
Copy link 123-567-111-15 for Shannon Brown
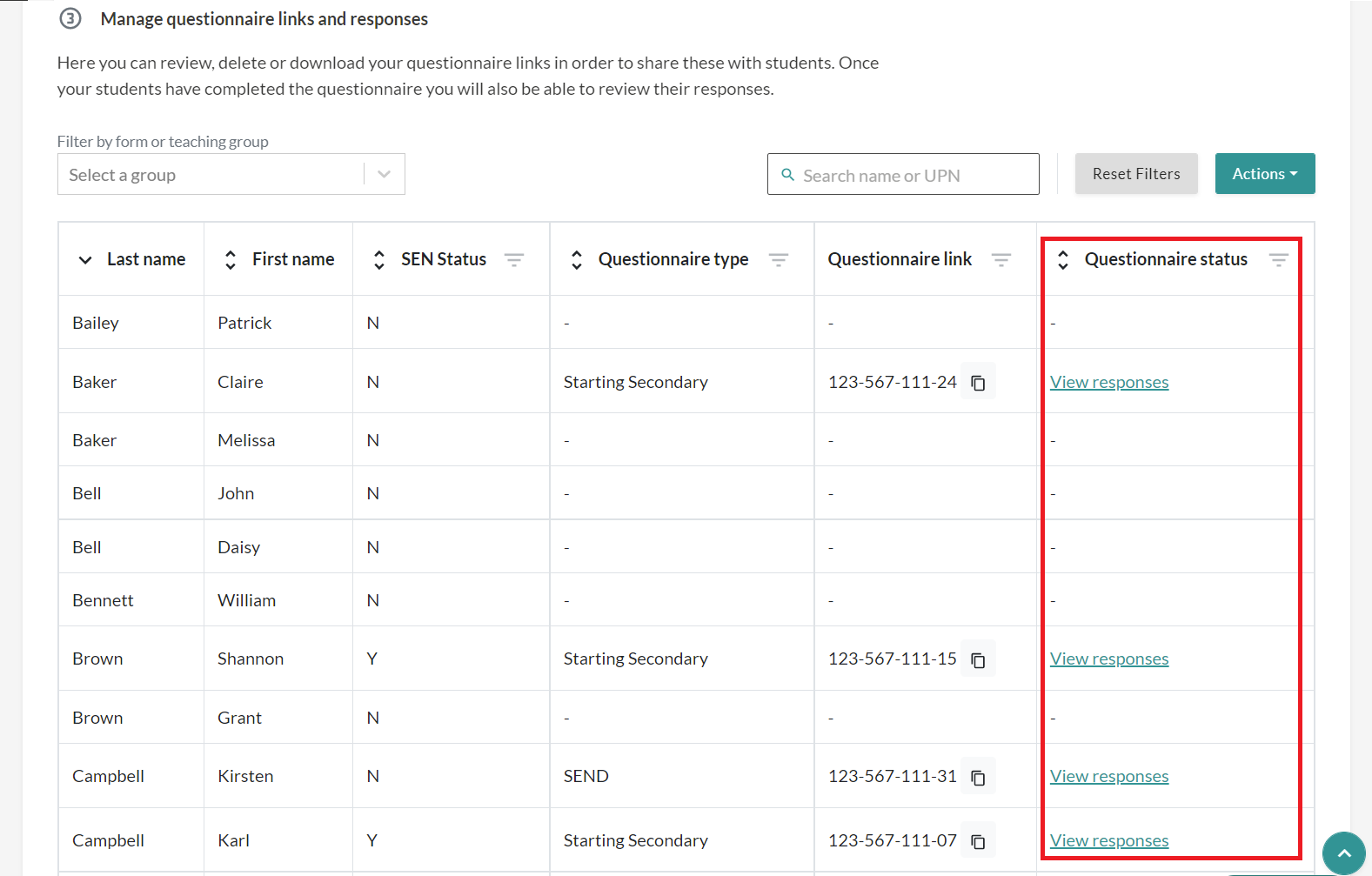[x=978, y=659]
